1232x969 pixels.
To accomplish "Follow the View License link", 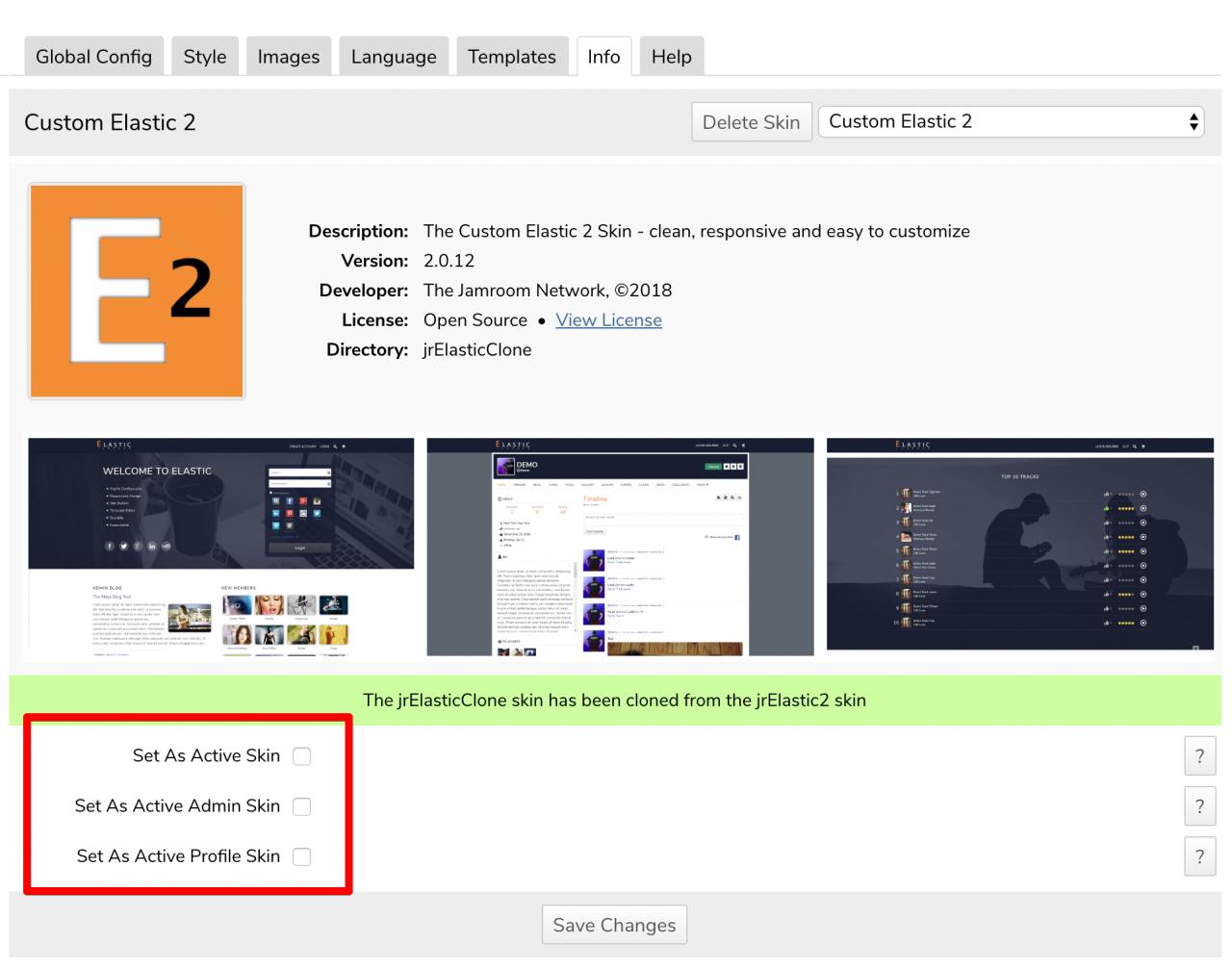I will pos(608,320).
